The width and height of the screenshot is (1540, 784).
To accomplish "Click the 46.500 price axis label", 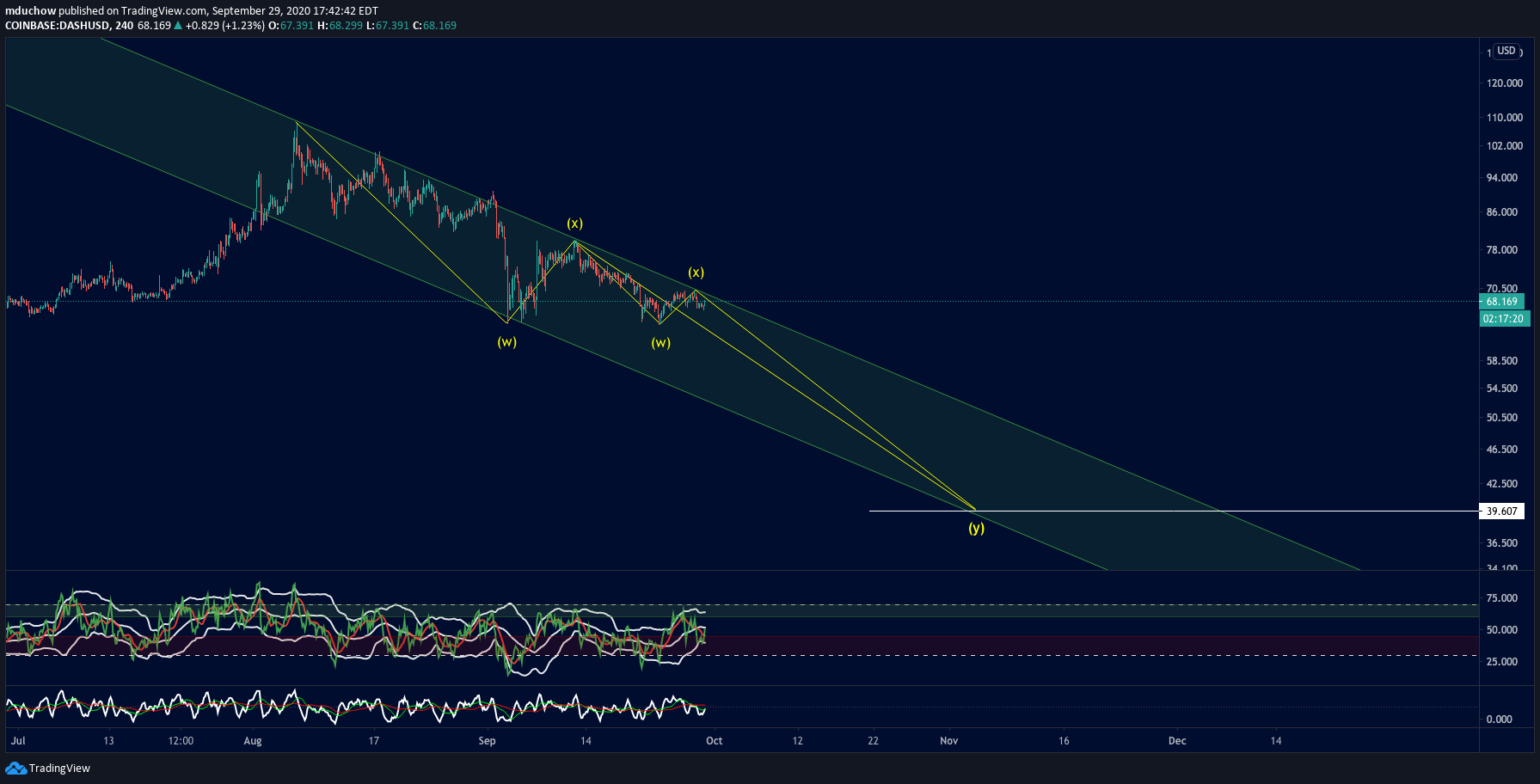I will [x=1502, y=450].
